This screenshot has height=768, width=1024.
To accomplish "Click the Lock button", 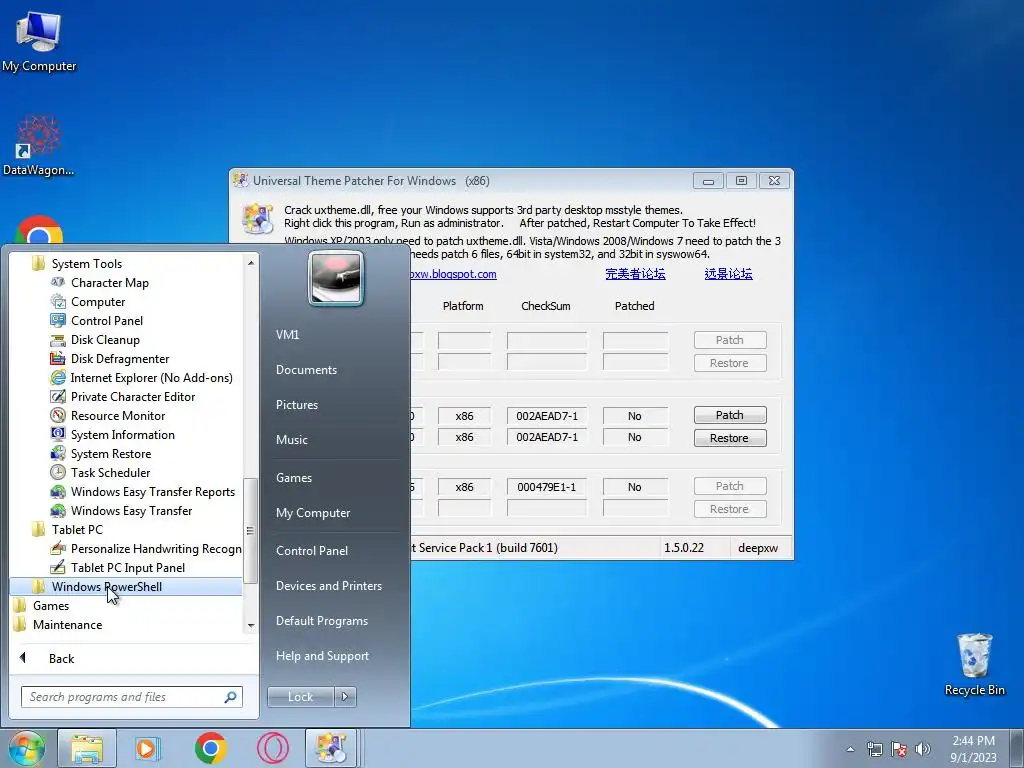I will click(x=300, y=697).
